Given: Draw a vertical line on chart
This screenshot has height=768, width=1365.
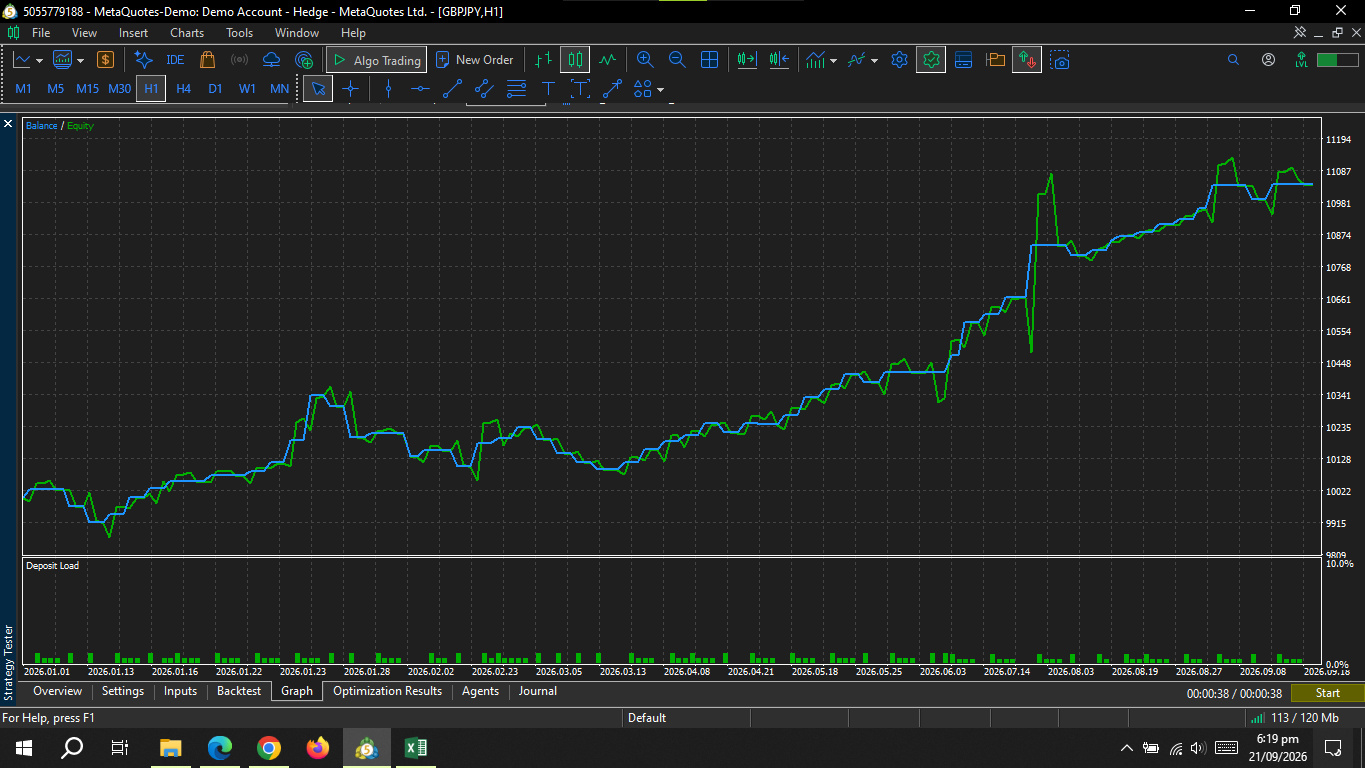Looking at the screenshot, I should click(x=388, y=89).
